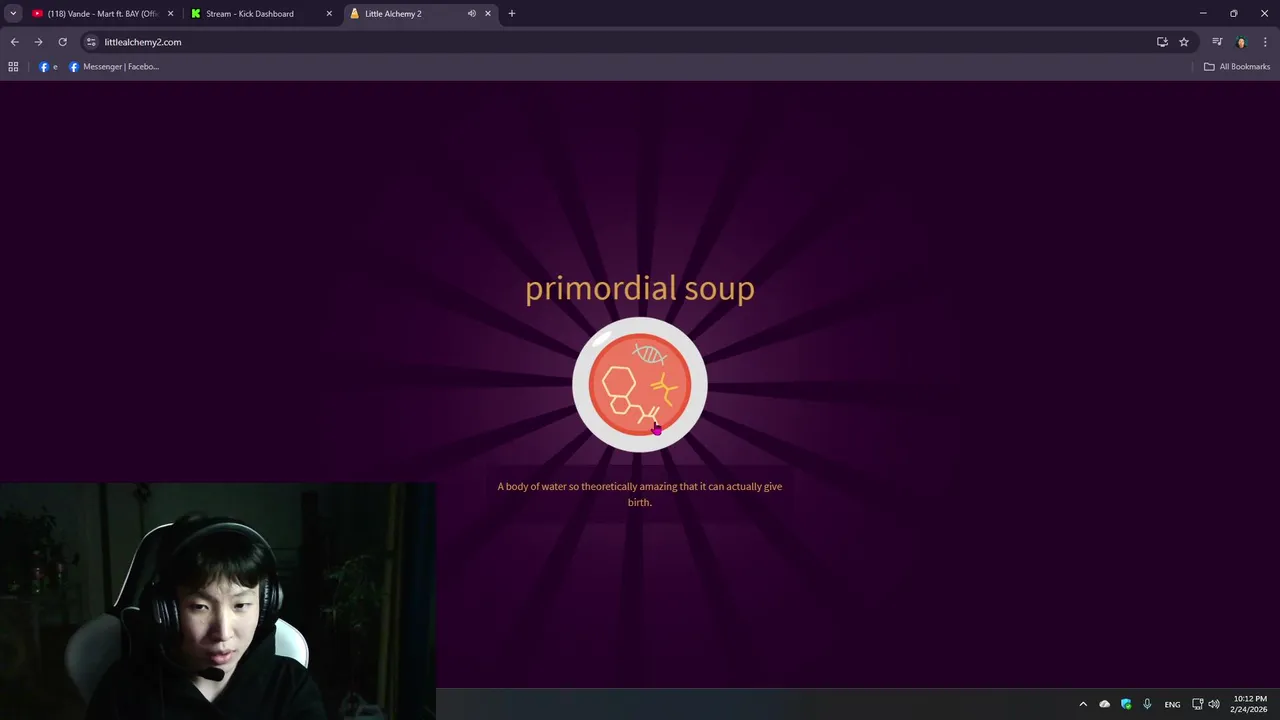The width and height of the screenshot is (1280, 720).
Task: Open the Chrome three-dot menu
Action: (1265, 42)
